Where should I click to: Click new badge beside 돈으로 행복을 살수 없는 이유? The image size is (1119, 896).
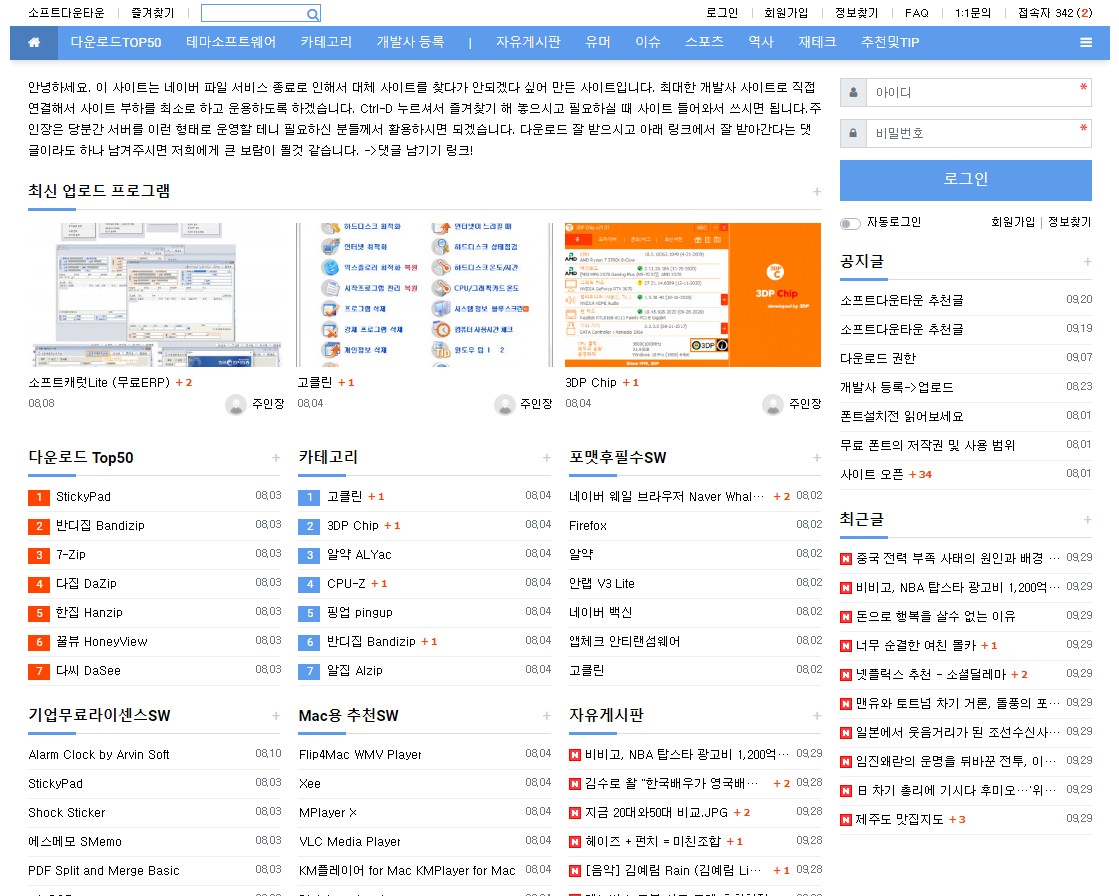[846, 617]
